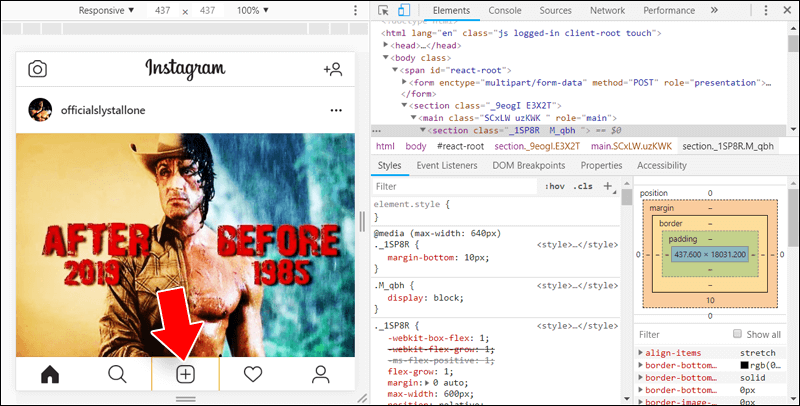Open the Properties pane tab
800x406 pixels.
(x=601, y=165)
